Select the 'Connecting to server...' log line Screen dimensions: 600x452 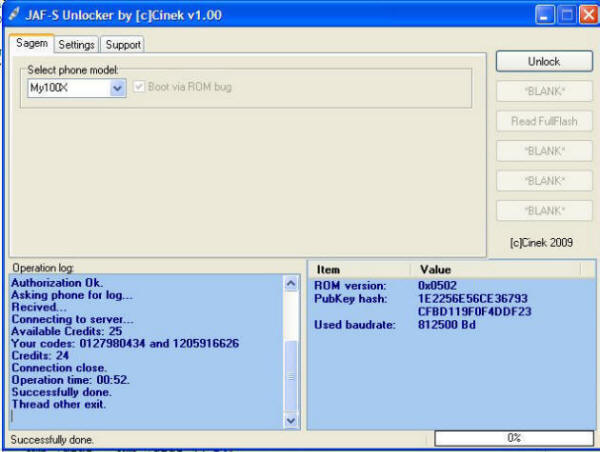point(72,319)
